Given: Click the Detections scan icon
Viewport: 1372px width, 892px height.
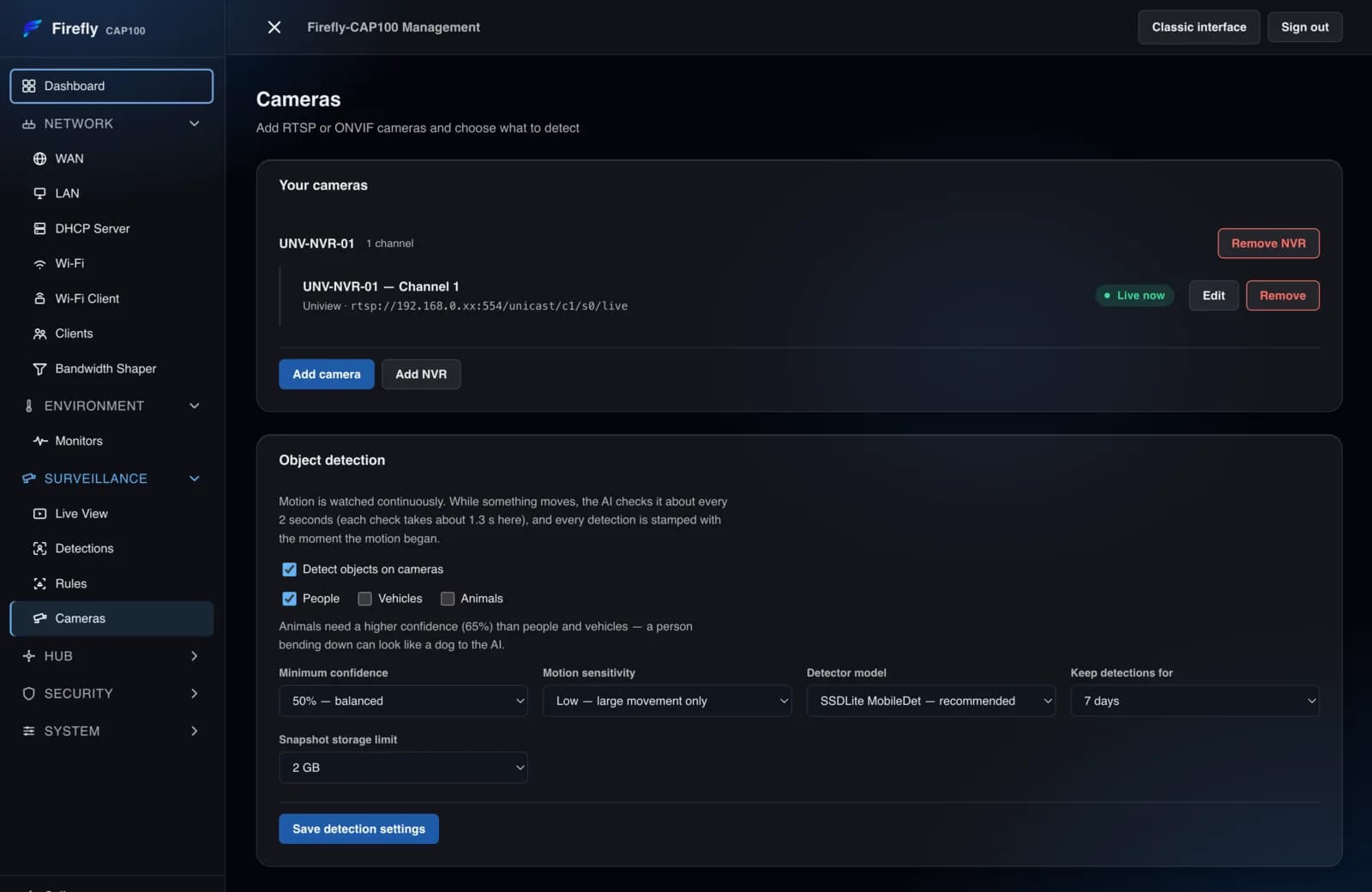Looking at the screenshot, I should pos(39,549).
